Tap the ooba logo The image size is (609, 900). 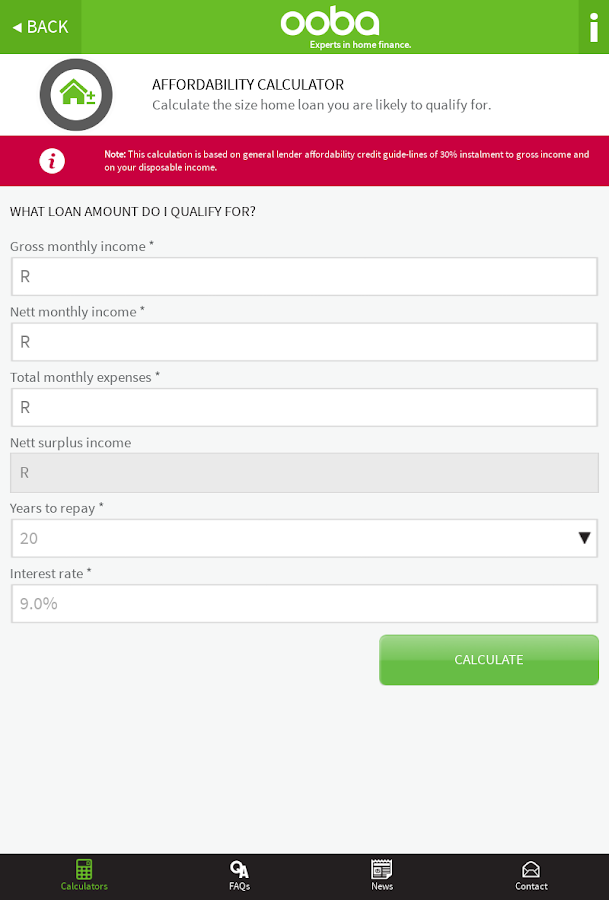[x=330, y=23]
